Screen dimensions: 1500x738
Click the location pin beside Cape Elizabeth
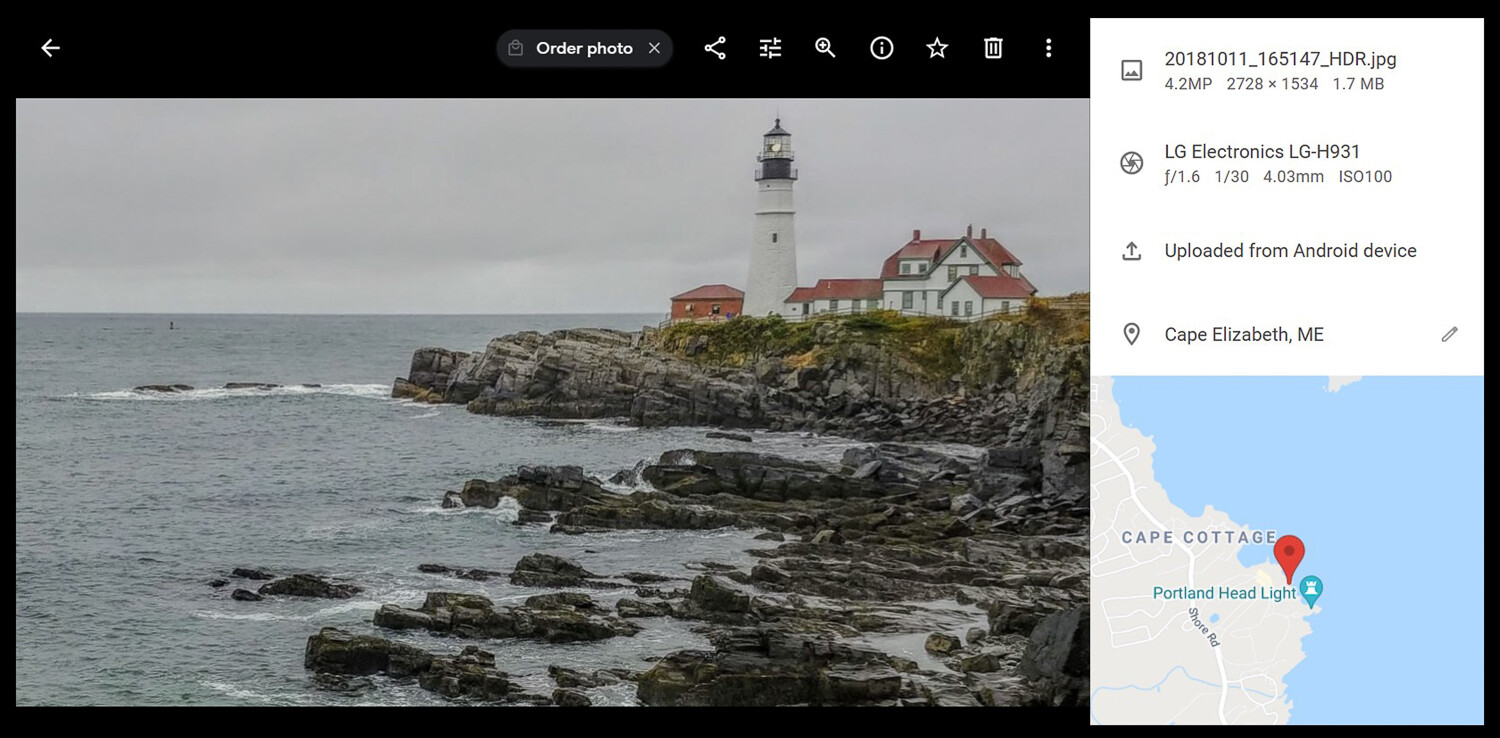pyautogui.click(x=1131, y=334)
